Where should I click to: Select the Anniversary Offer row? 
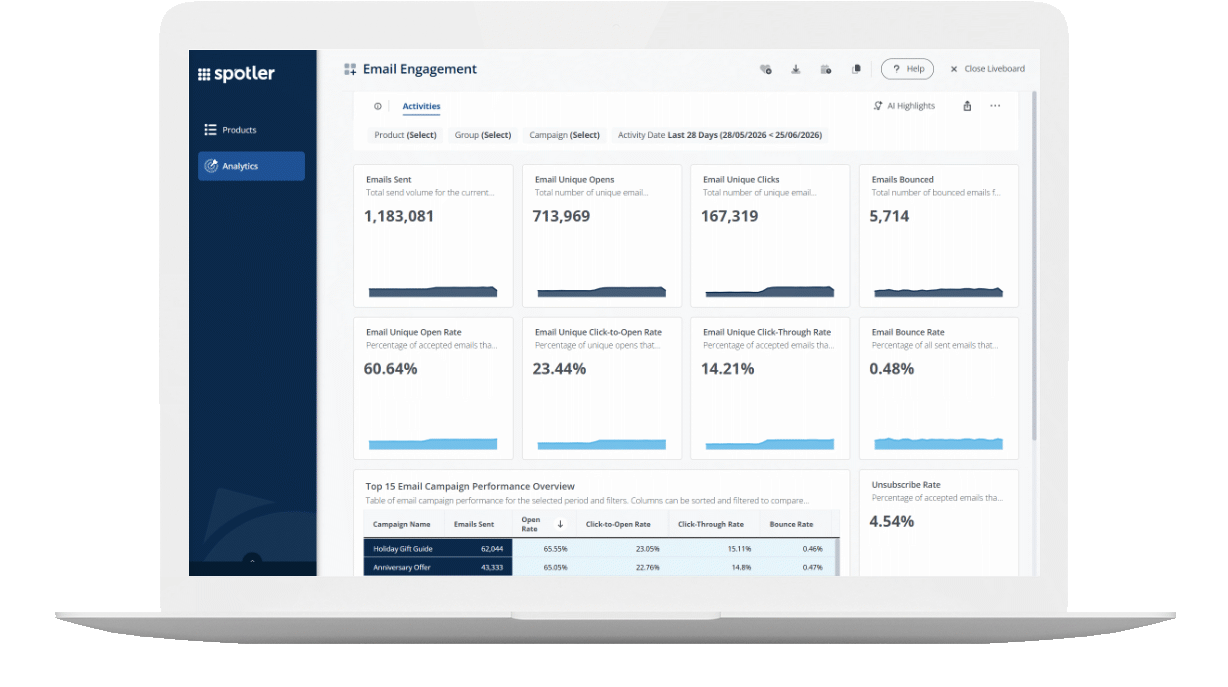tap(600, 567)
